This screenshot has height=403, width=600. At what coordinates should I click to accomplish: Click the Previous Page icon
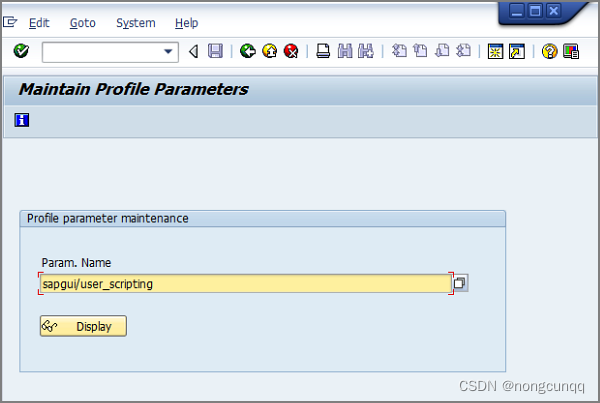pos(421,51)
